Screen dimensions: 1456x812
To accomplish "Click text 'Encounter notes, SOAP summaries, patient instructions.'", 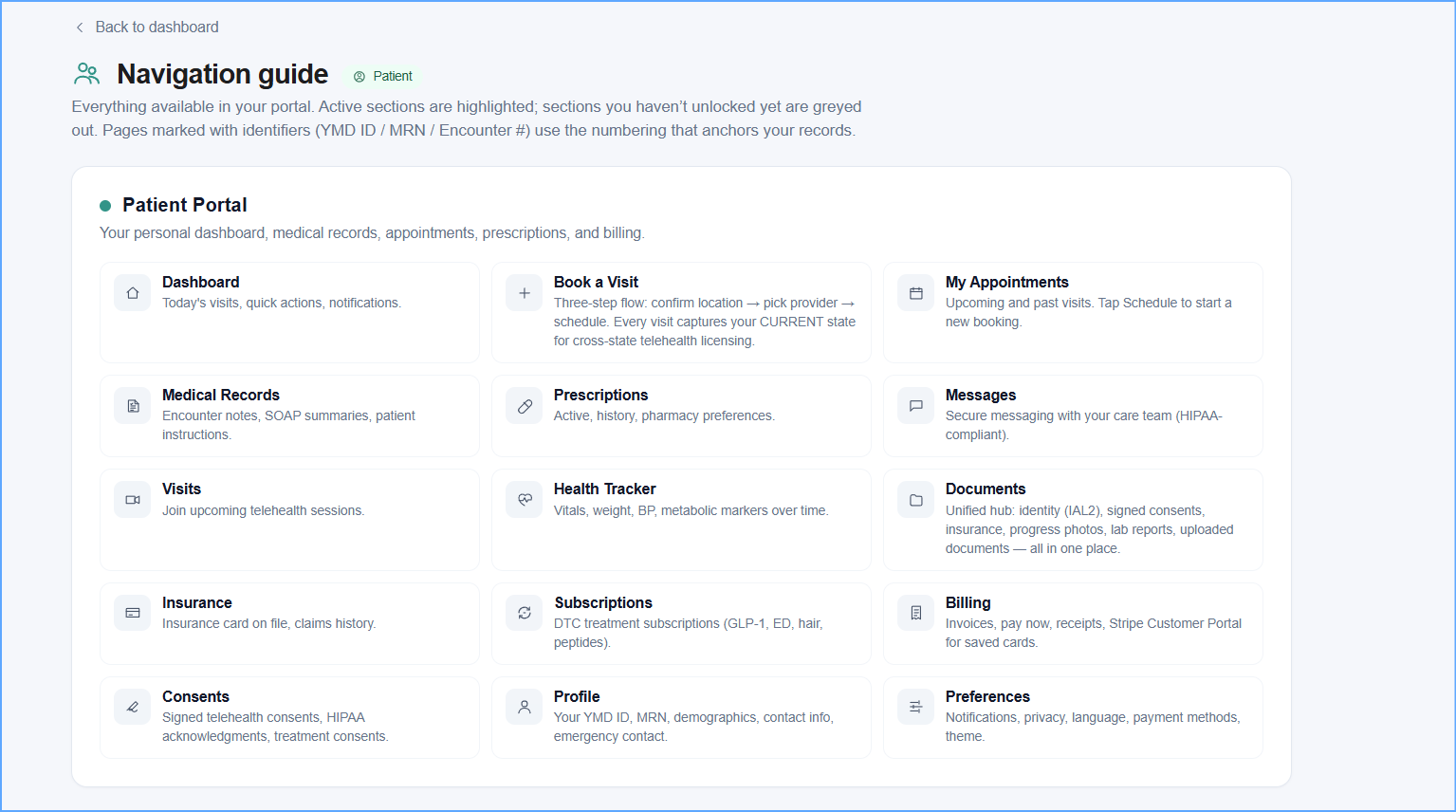I will [x=289, y=425].
